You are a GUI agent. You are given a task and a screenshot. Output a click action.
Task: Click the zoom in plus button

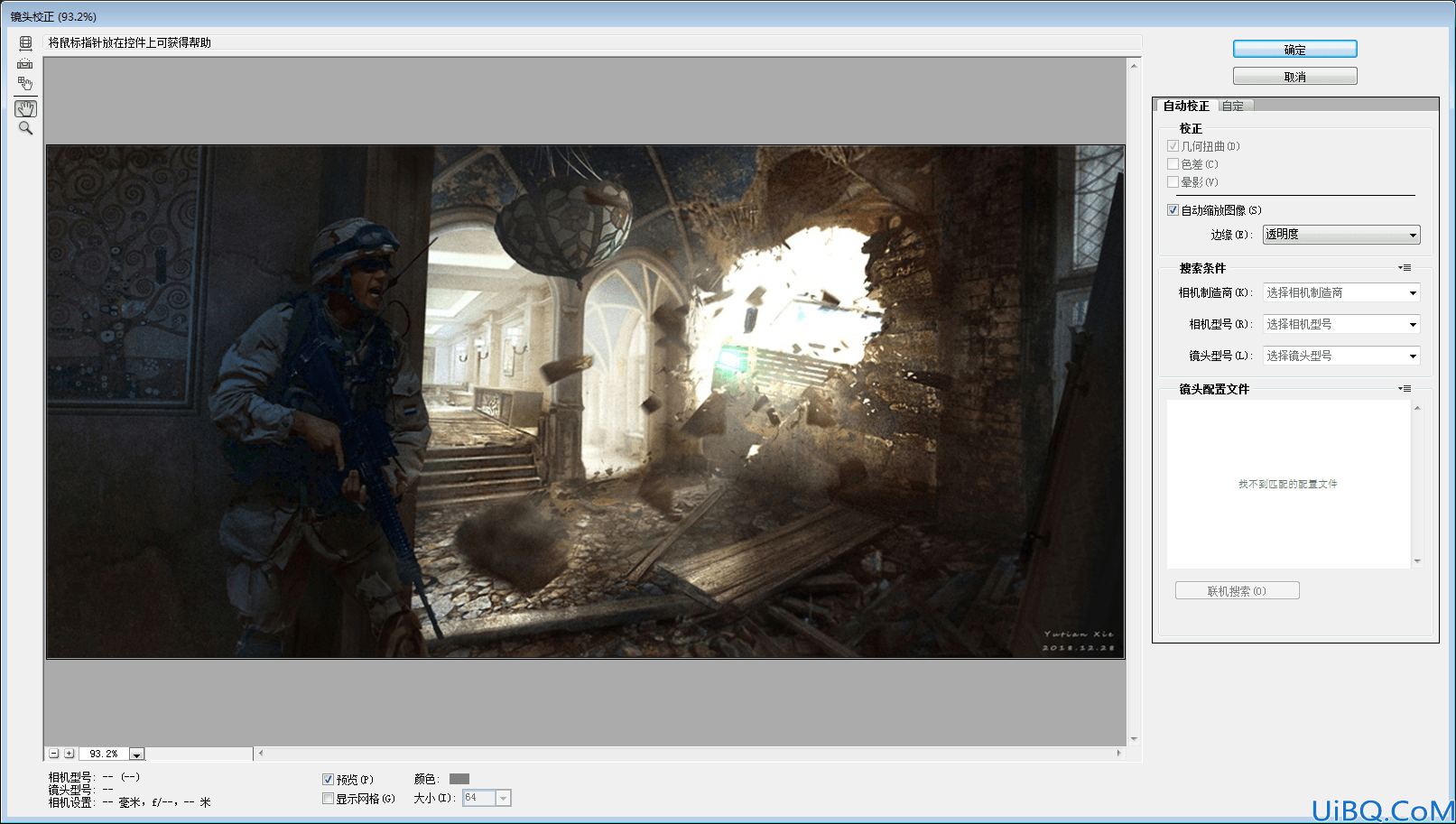[70, 754]
